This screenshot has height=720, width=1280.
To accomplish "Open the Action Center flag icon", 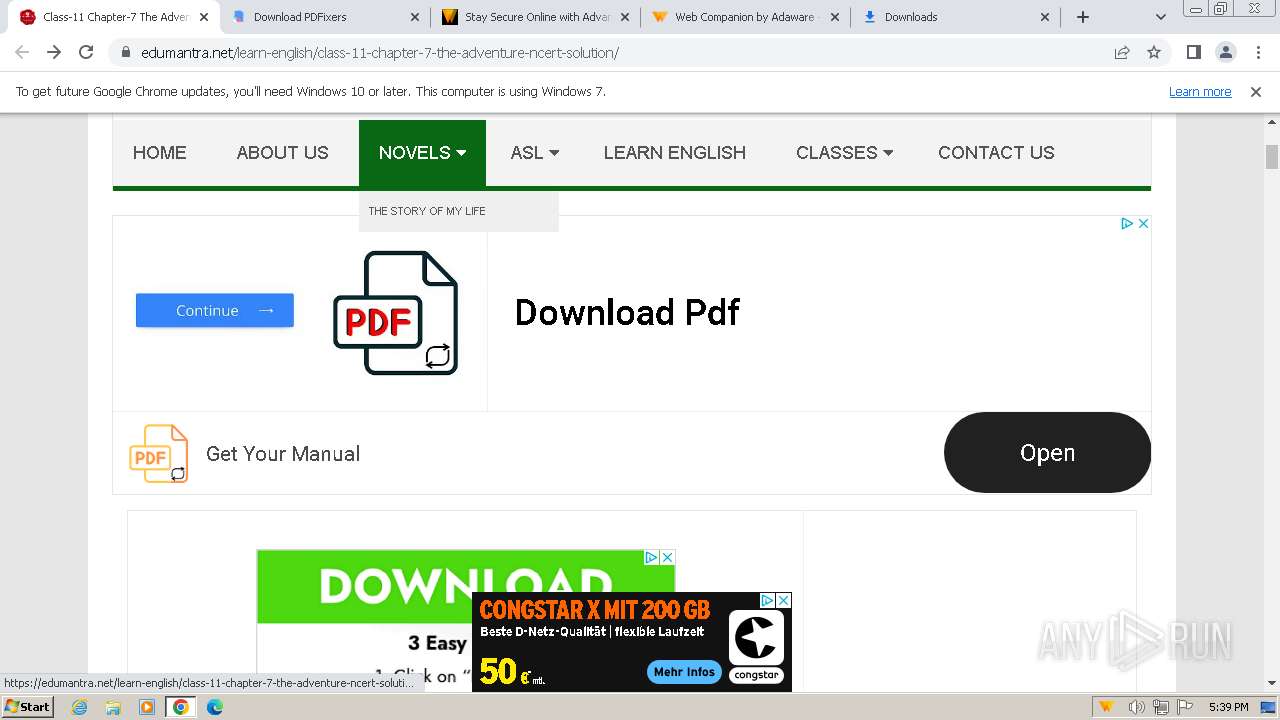I will (x=1185, y=707).
